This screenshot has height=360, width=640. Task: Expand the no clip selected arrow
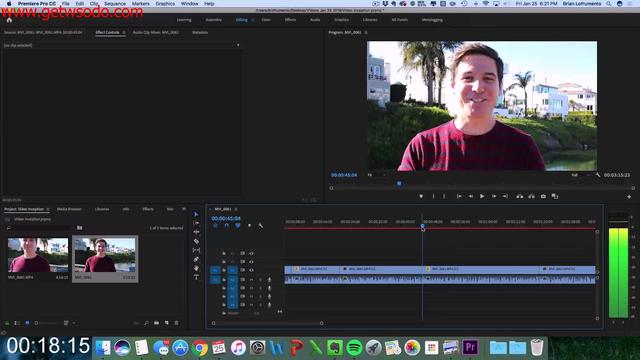(x=238, y=45)
